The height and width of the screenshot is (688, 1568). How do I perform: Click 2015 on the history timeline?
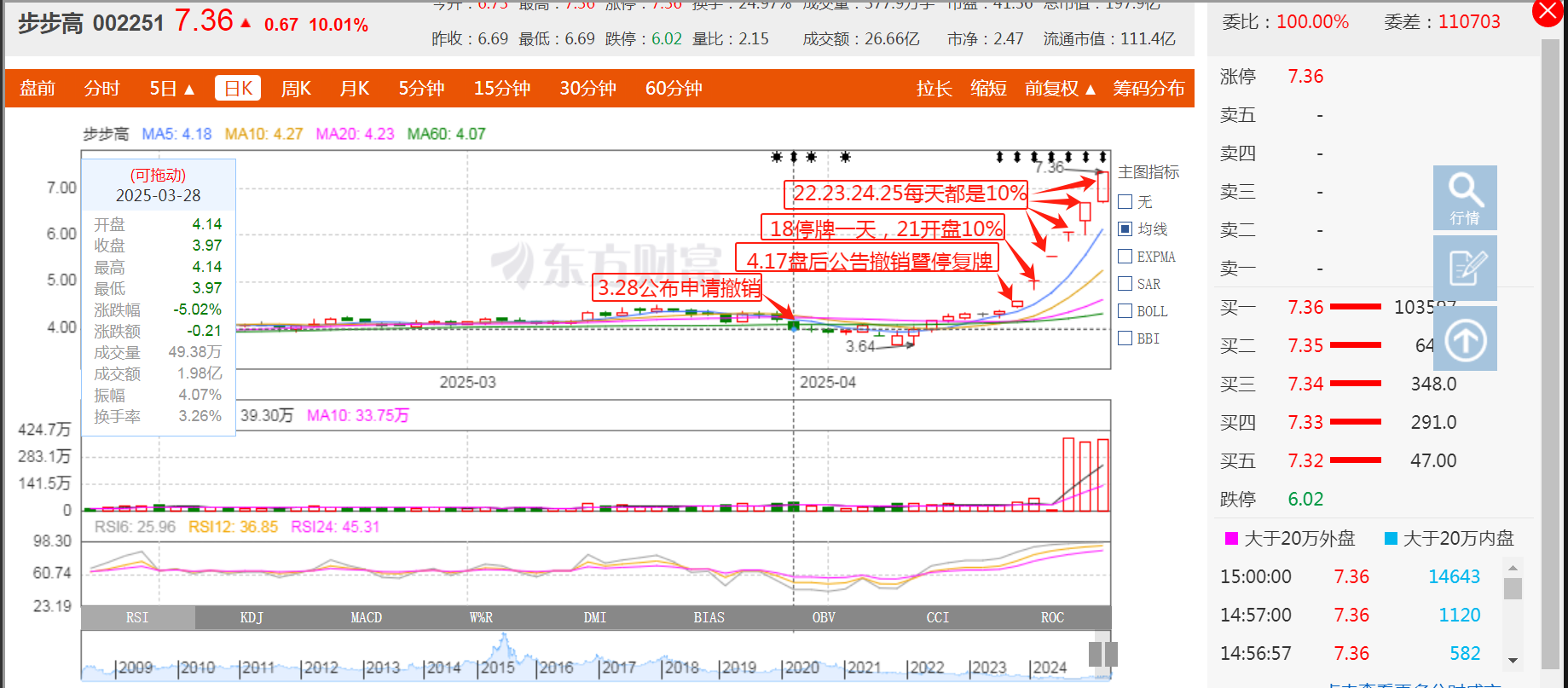pyautogui.click(x=497, y=668)
